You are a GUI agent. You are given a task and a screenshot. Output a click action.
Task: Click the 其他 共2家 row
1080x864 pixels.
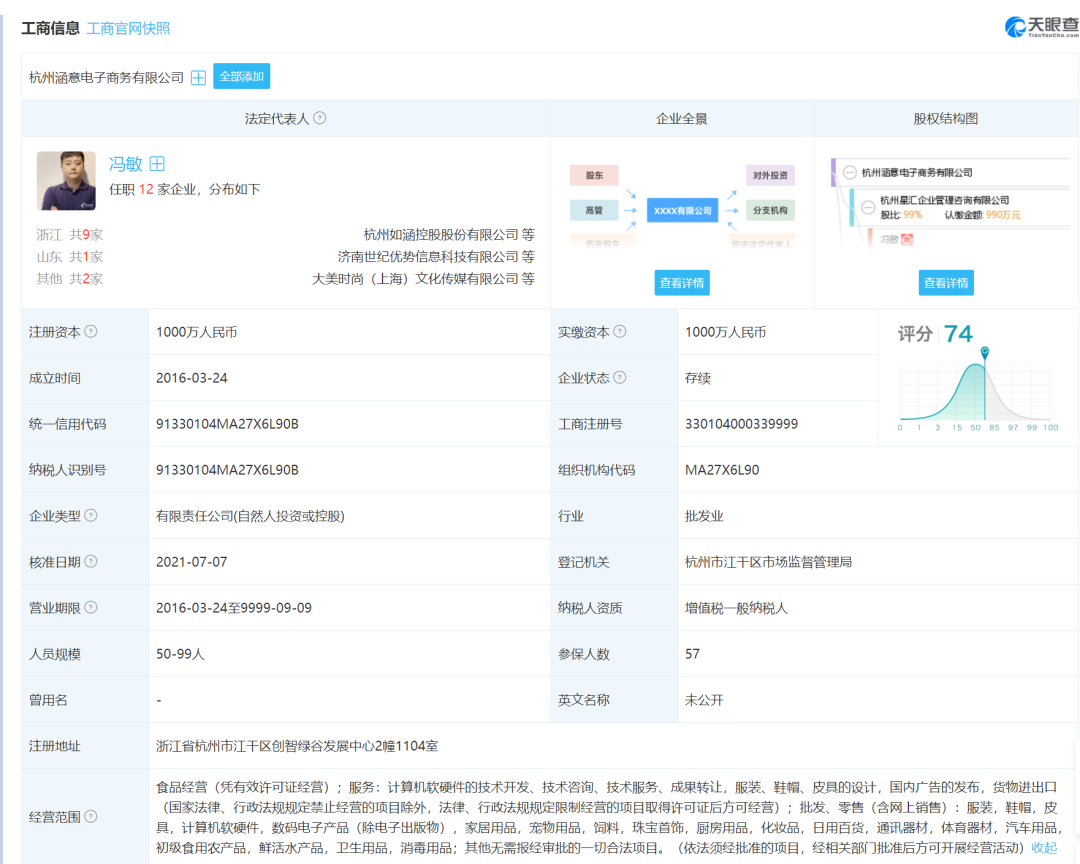[70, 278]
